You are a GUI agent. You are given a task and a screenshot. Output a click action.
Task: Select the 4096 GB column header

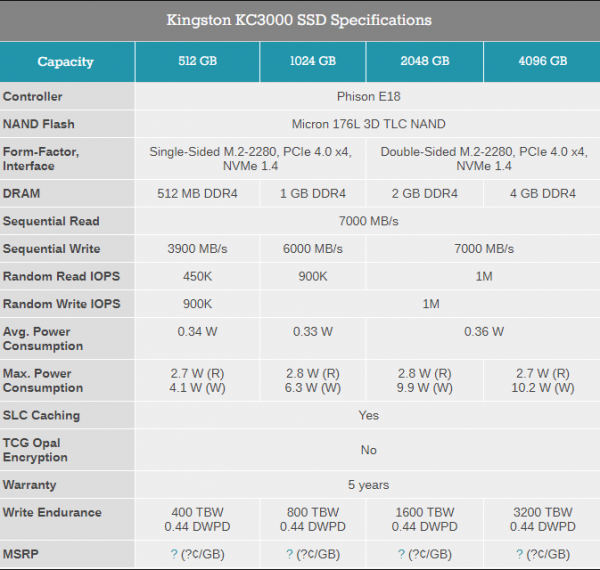(x=543, y=61)
